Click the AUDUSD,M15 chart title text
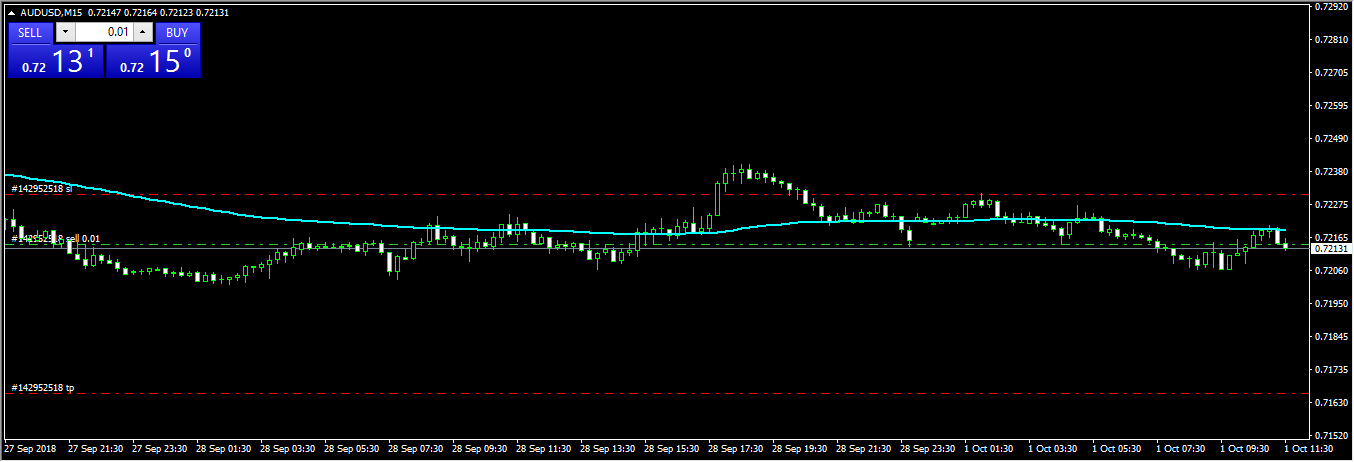1354x462 pixels. [x=50, y=11]
